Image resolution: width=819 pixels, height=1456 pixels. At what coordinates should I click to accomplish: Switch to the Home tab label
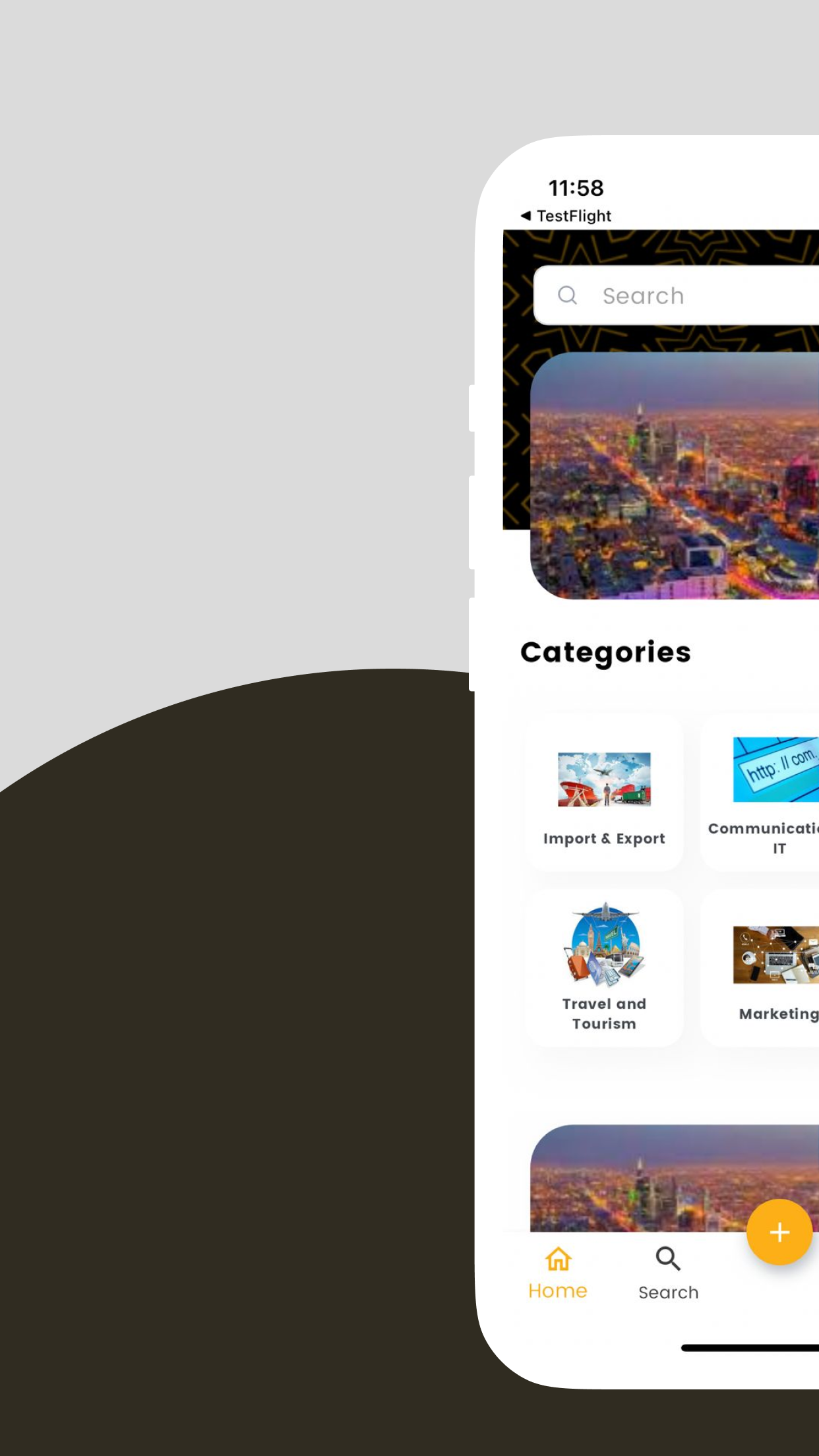coord(558,1291)
